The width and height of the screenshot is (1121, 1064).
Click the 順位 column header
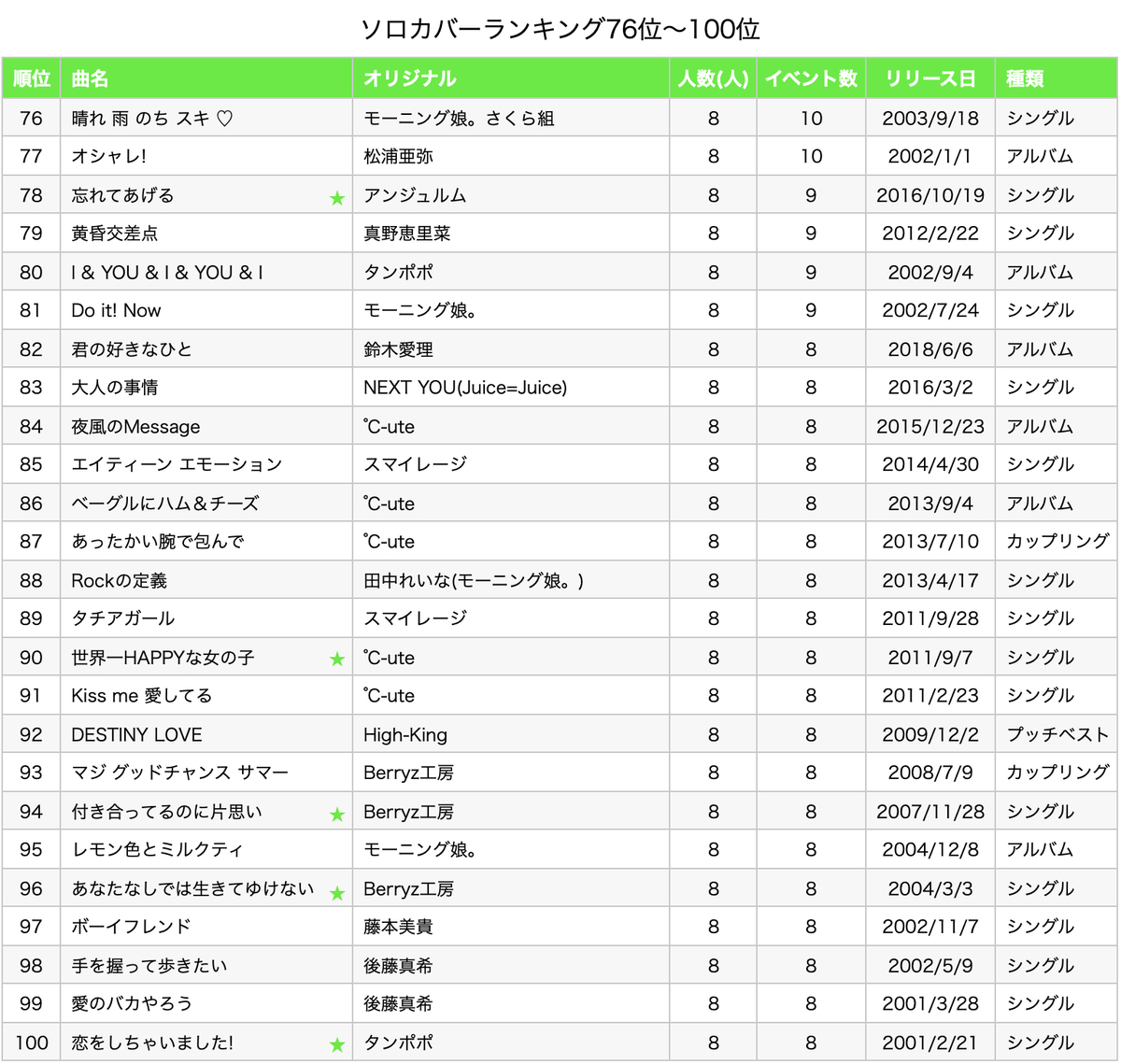[32, 78]
